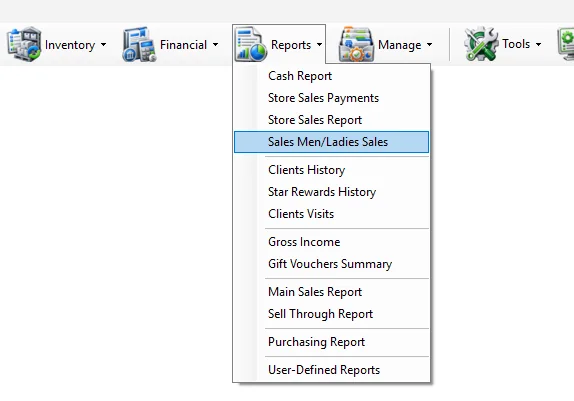
Task: Open Sell Through Report
Action: 331,314
